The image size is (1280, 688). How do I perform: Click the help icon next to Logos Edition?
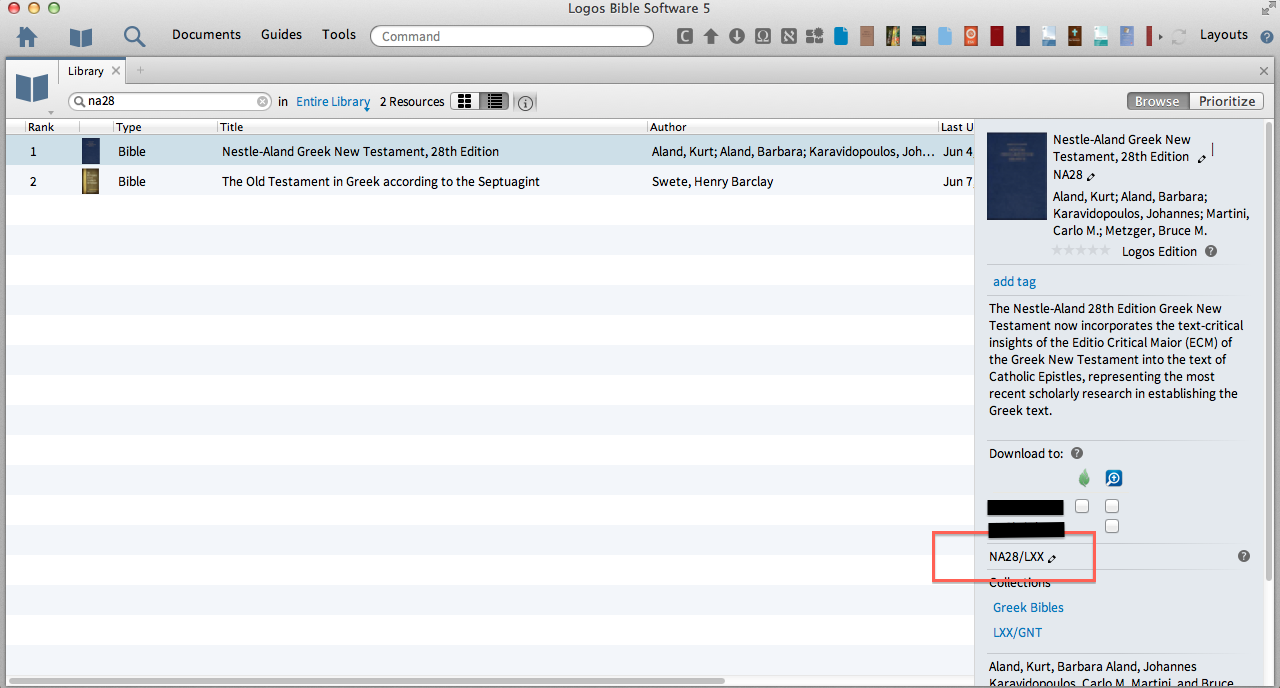(1211, 251)
